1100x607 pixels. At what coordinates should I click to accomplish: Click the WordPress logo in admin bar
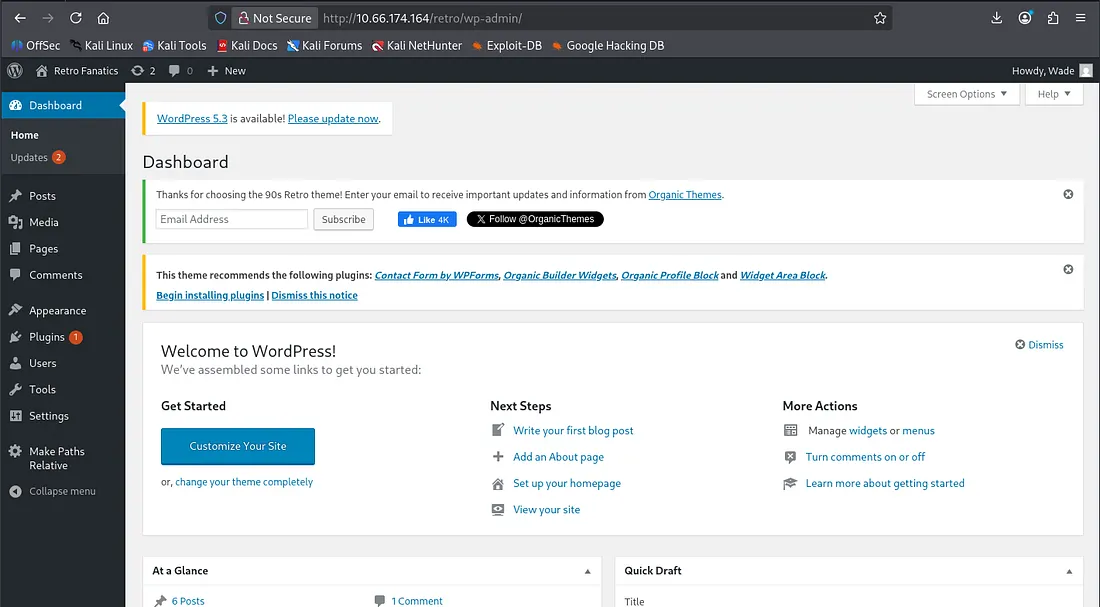click(x=15, y=71)
